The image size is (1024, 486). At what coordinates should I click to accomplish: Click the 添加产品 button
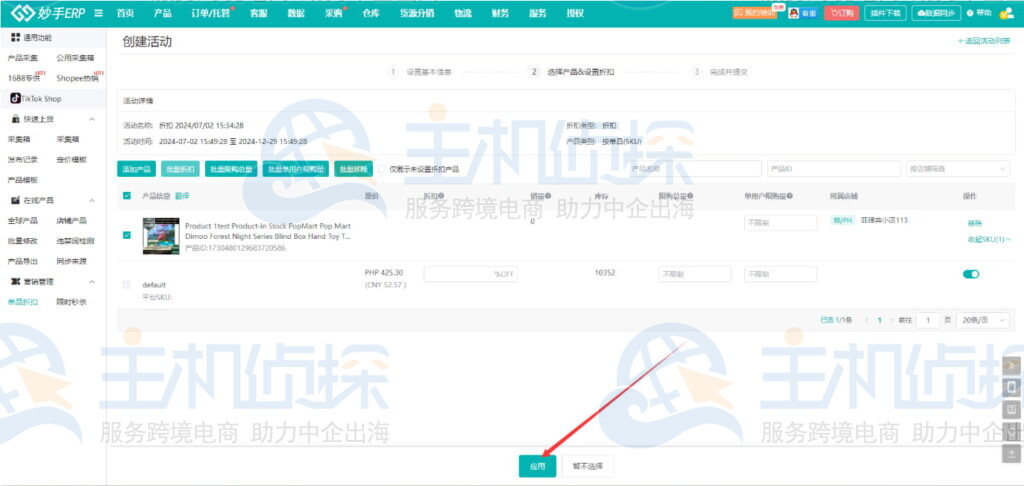coord(136,169)
